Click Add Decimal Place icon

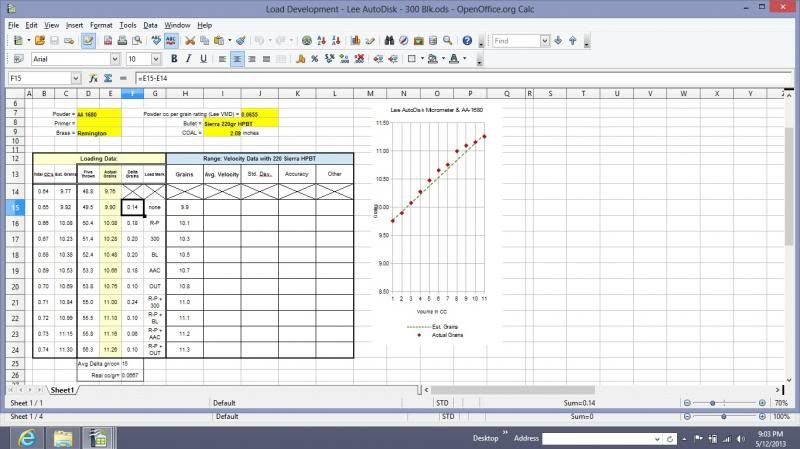(x=344, y=59)
